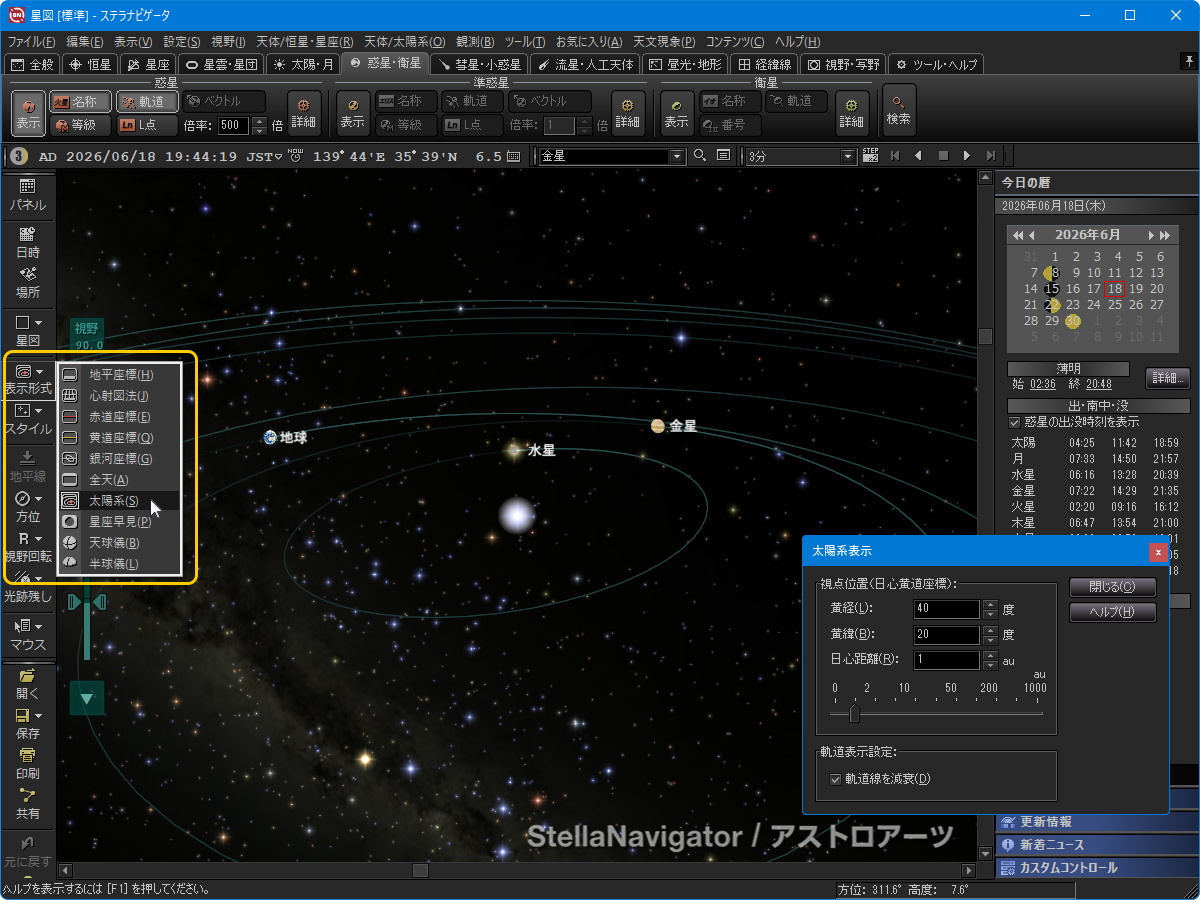Click the 日心距離 au slider handle
Viewport: 1200px width, 900px height.
[x=854, y=713]
